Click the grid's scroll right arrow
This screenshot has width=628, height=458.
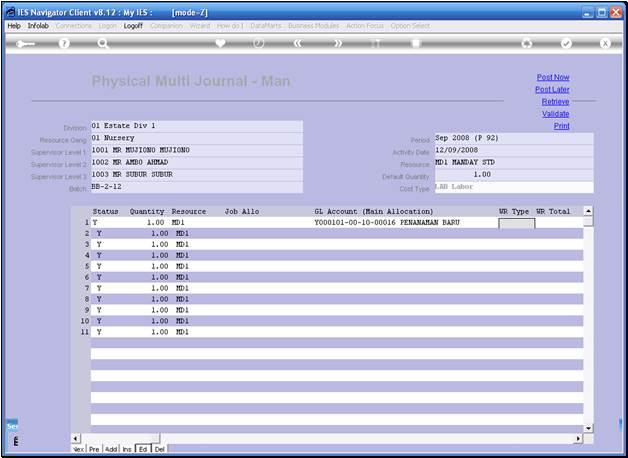point(578,438)
